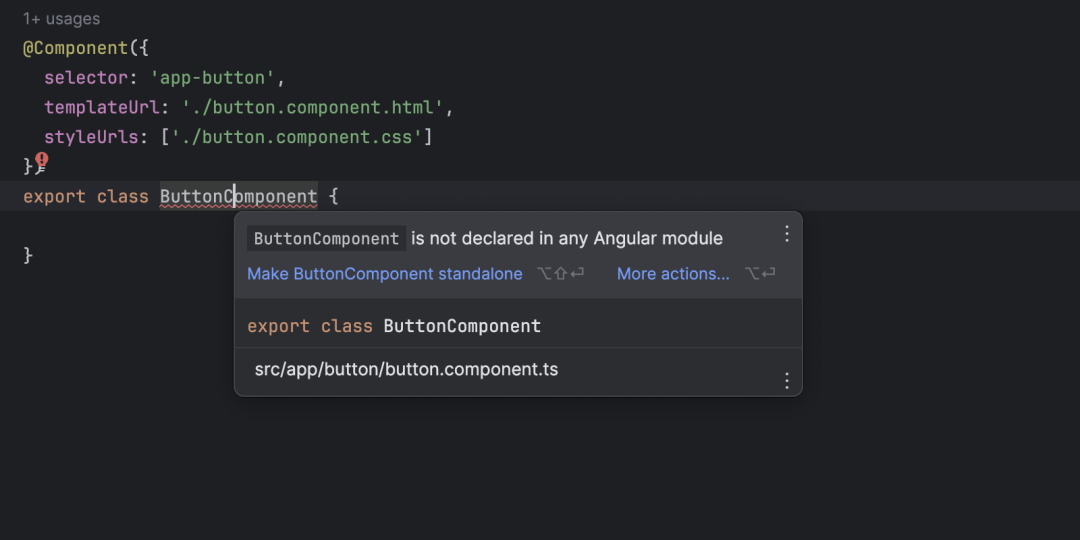Click the 1+ usages inlay hint
Viewport: 1080px width, 540px height.
(61, 19)
